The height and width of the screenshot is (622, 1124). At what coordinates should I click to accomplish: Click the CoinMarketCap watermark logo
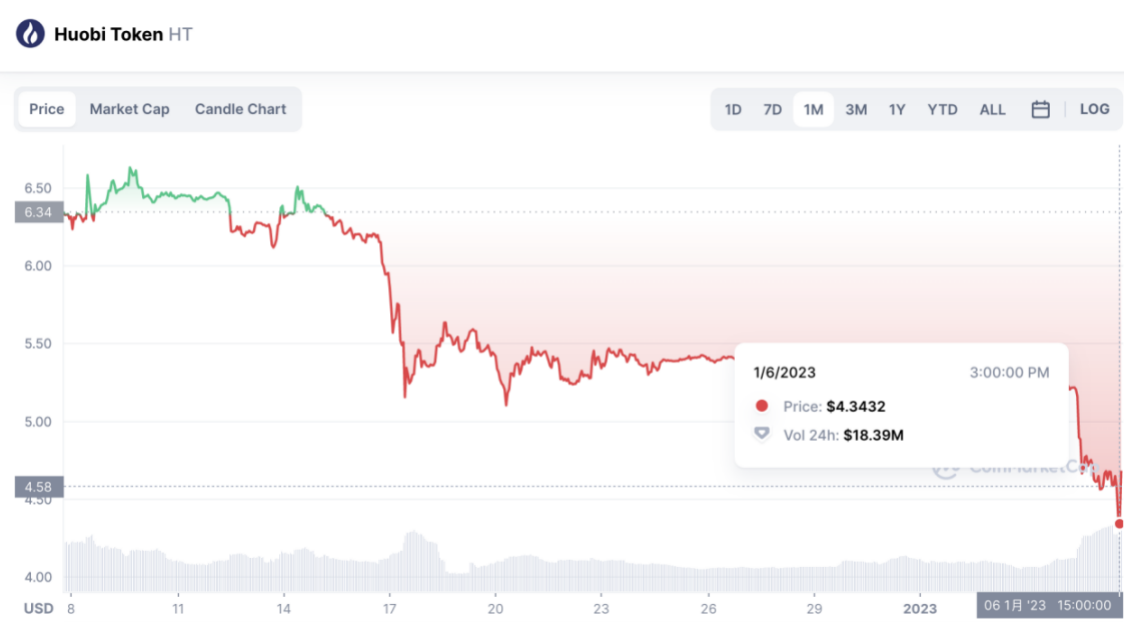click(x=945, y=468)
